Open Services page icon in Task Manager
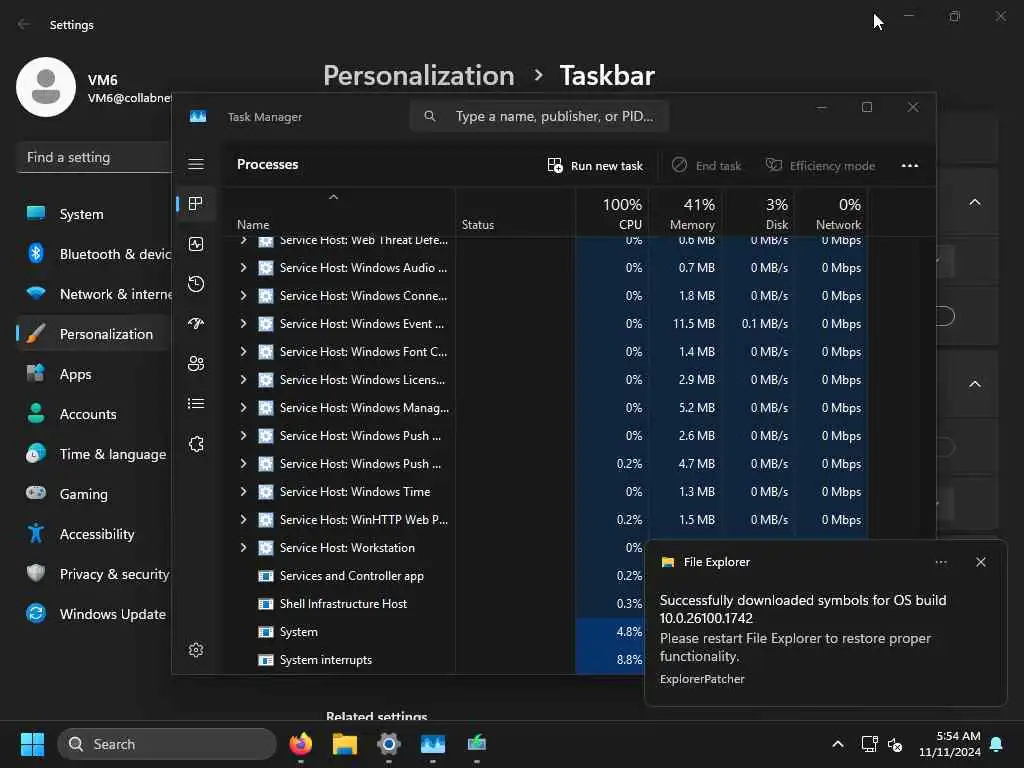 point(196,444)
